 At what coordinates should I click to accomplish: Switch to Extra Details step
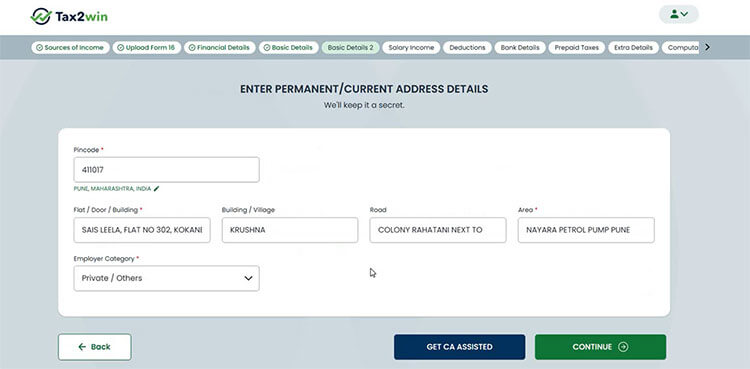tap(633, 47)
